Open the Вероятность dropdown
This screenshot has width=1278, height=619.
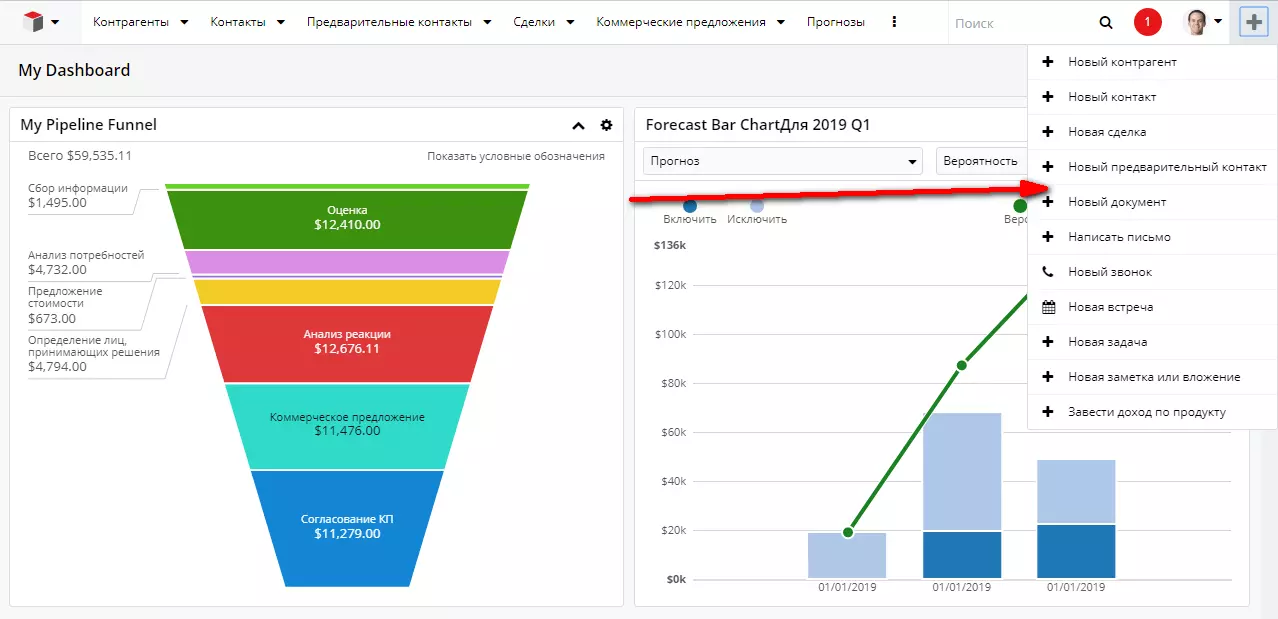click(982, 161)
